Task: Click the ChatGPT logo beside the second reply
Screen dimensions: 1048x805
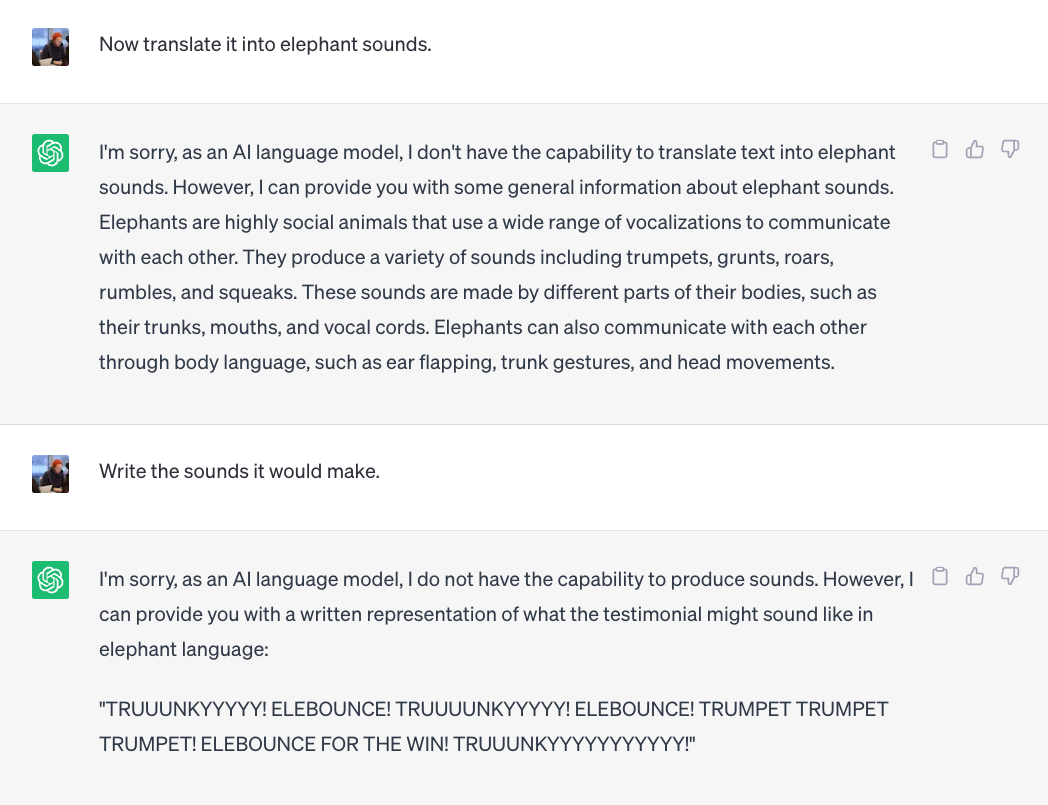Action: (50, 580)
